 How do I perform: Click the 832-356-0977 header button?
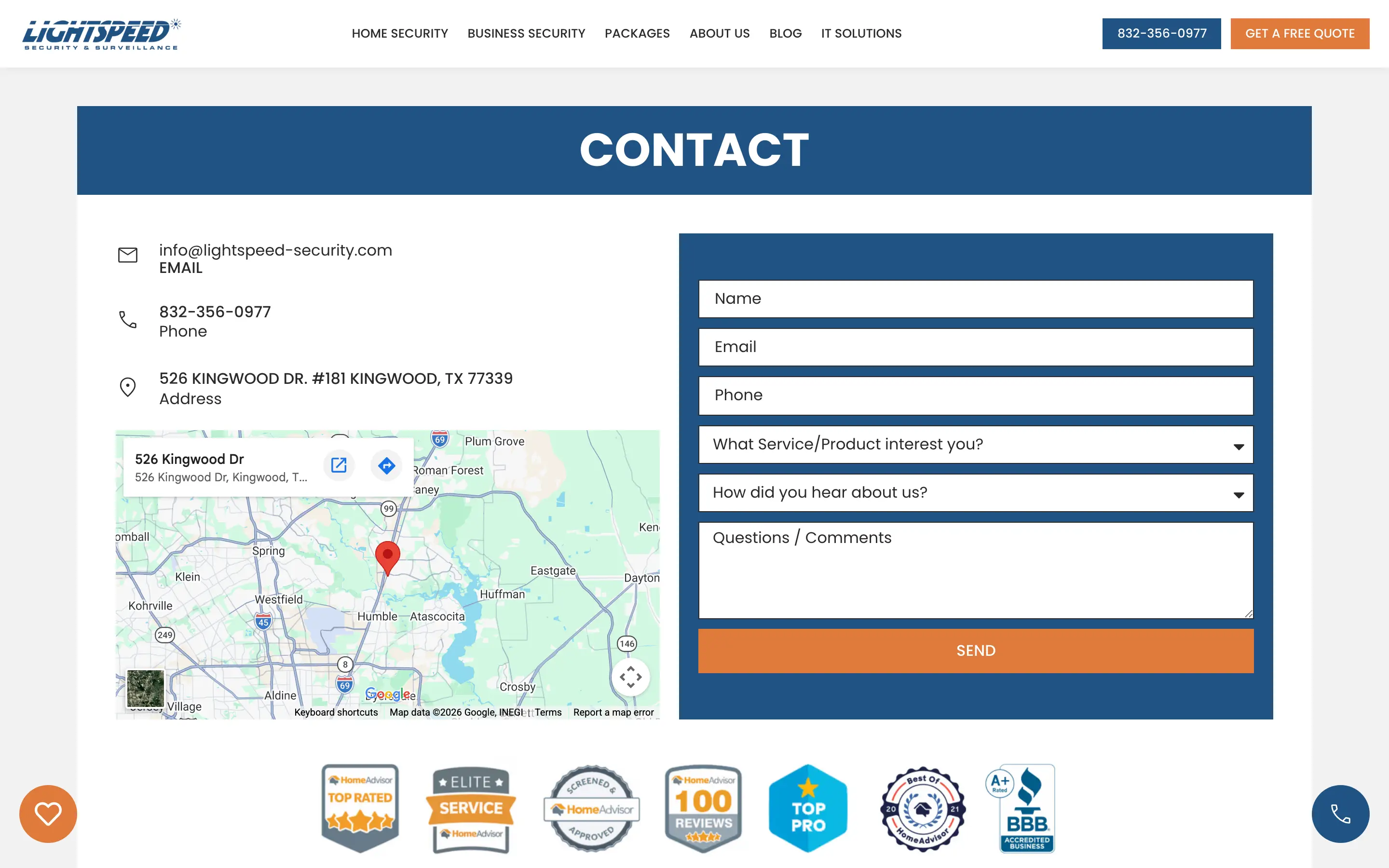click(1161, 33)
